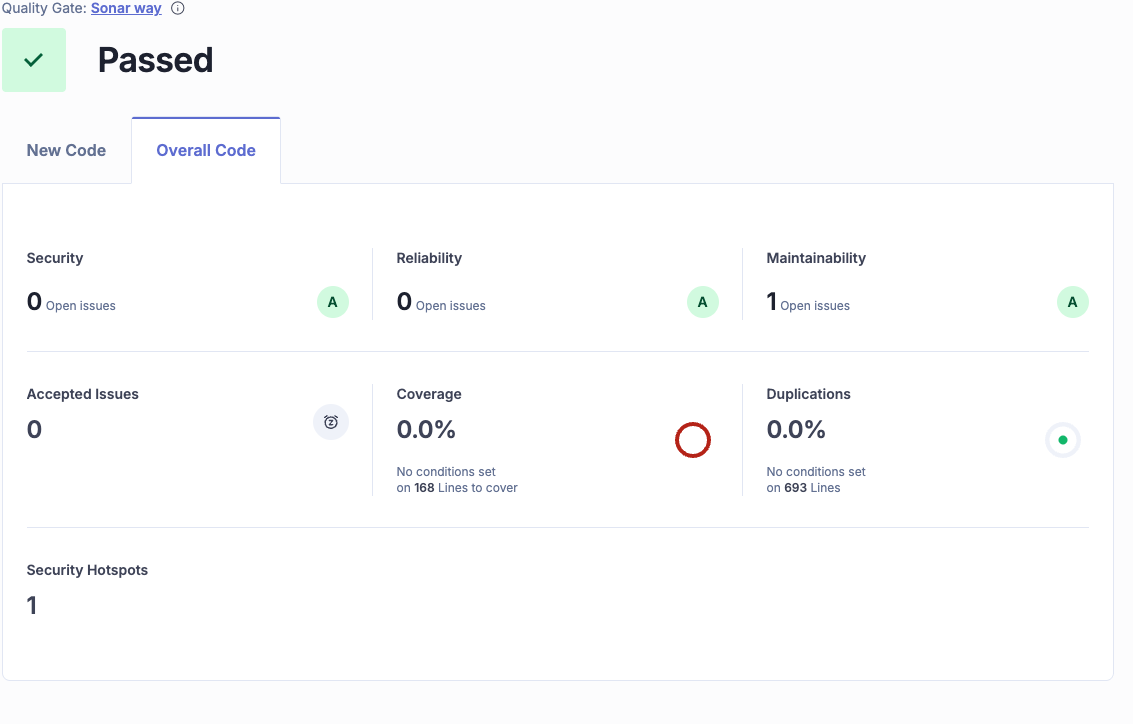Open the 0 Reliability open issues count
The width and height of the screenshot is (1133, 724).
[x=405, y=302]
